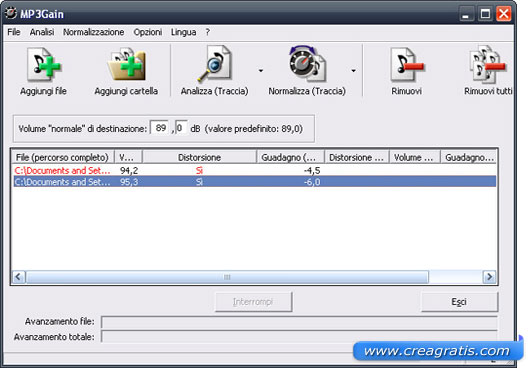The width and height of the screenshot is (530, 368).
Task: Click the last Guadagno… column header
Action: click(x=469, y=157)
